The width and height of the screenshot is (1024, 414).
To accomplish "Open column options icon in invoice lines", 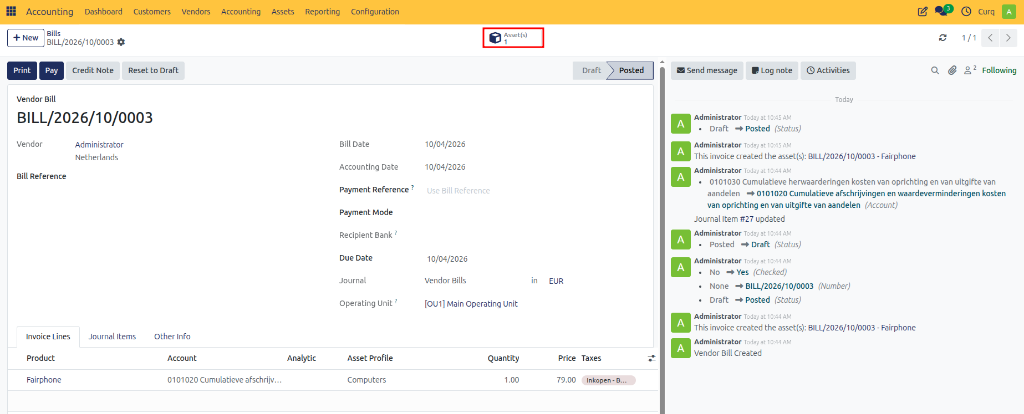I will (651, 358).
